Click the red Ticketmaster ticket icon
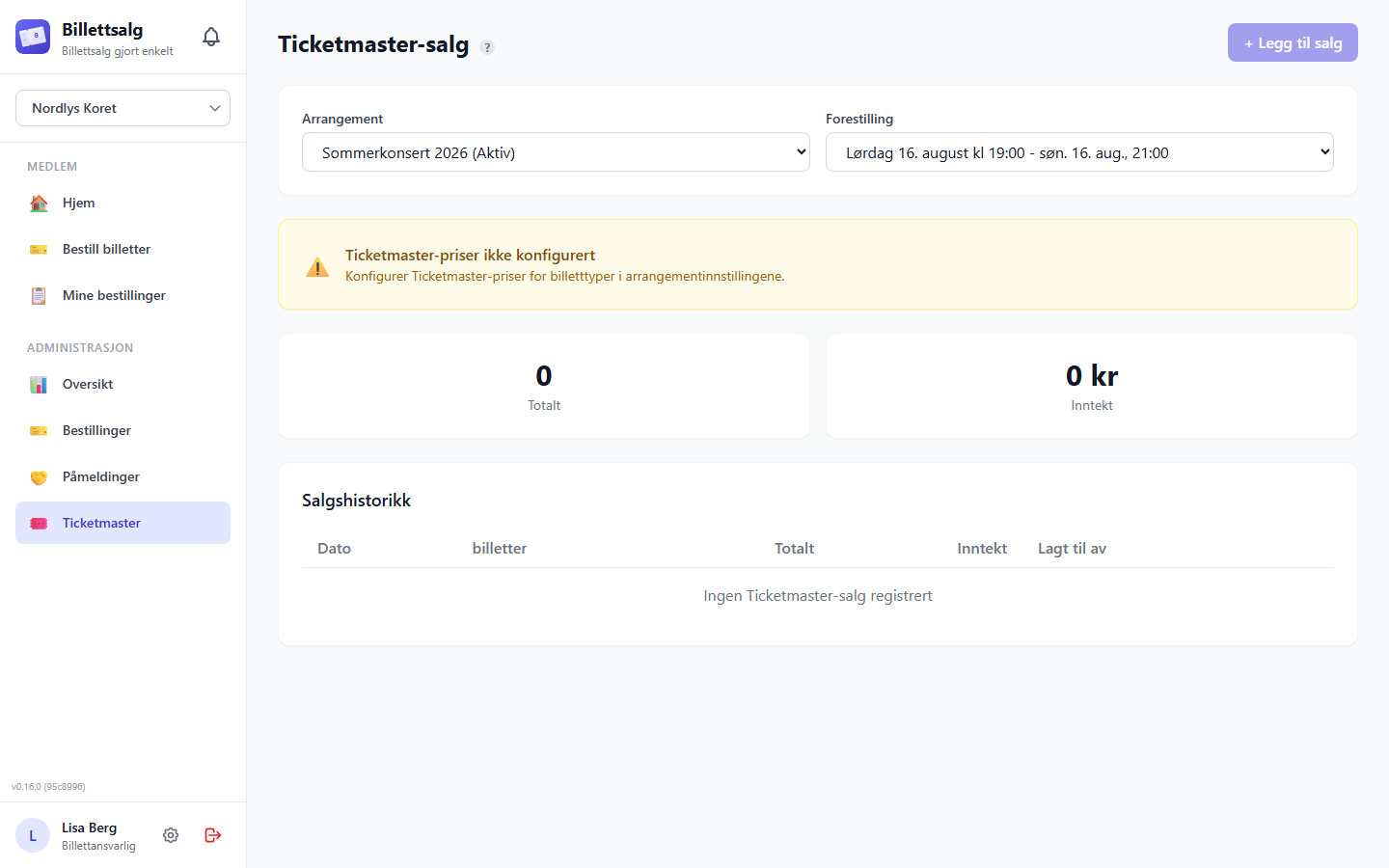 39,523
